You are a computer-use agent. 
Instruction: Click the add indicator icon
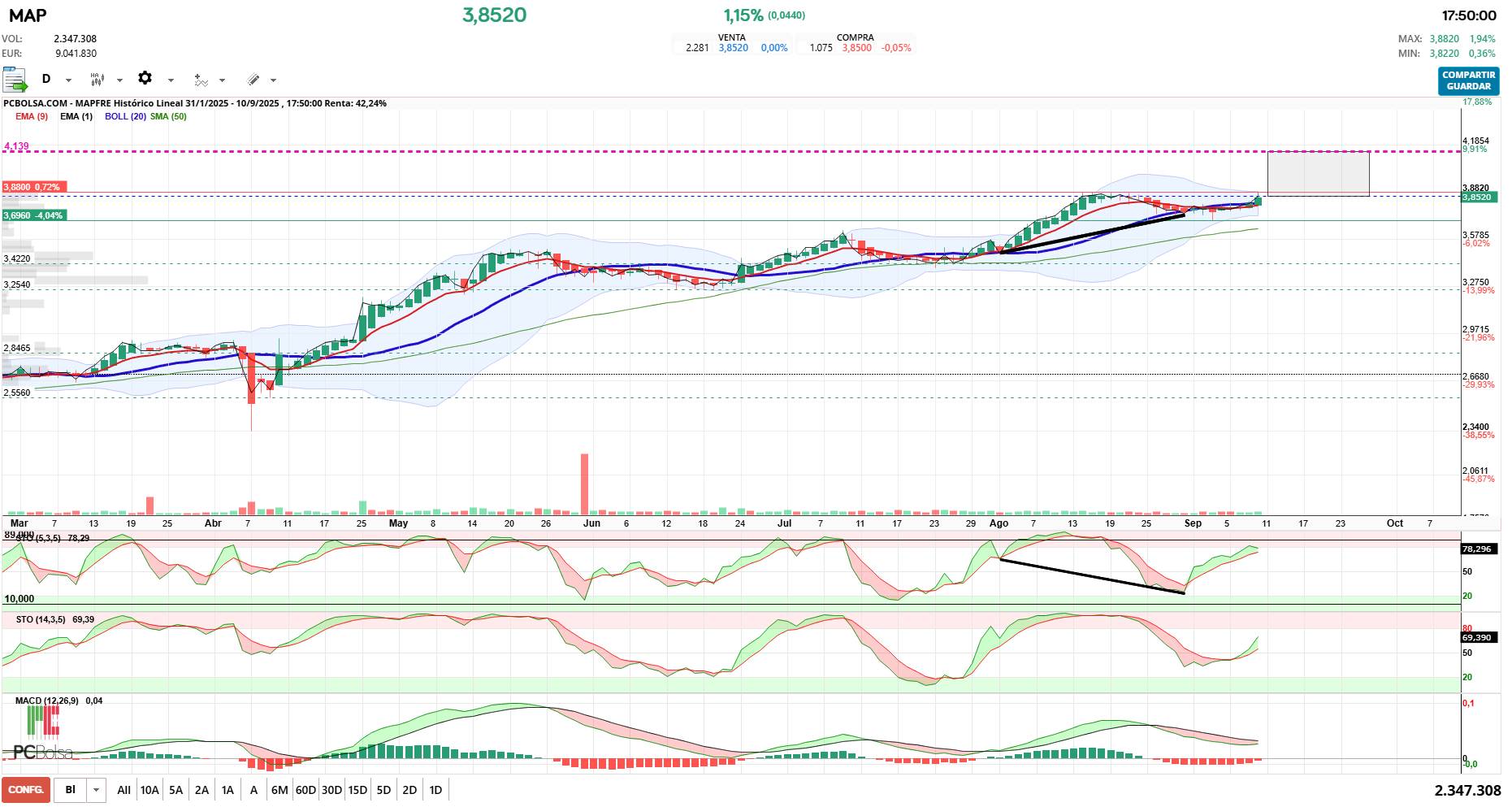201,80
